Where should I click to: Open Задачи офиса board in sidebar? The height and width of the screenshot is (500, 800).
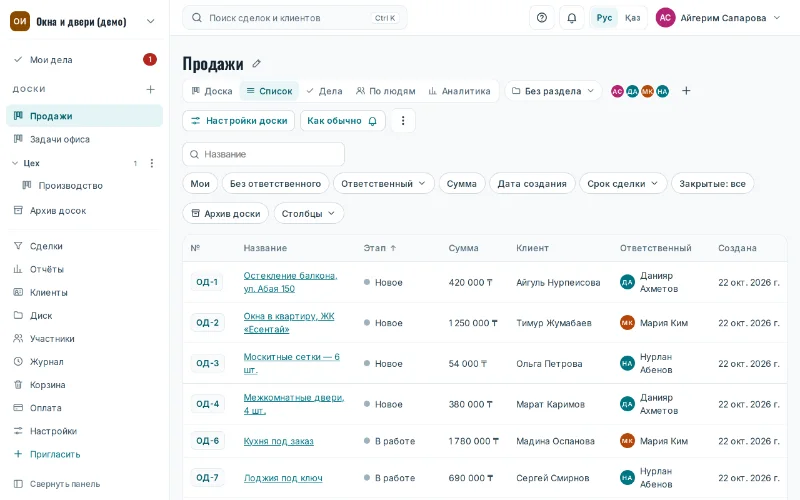84,139
